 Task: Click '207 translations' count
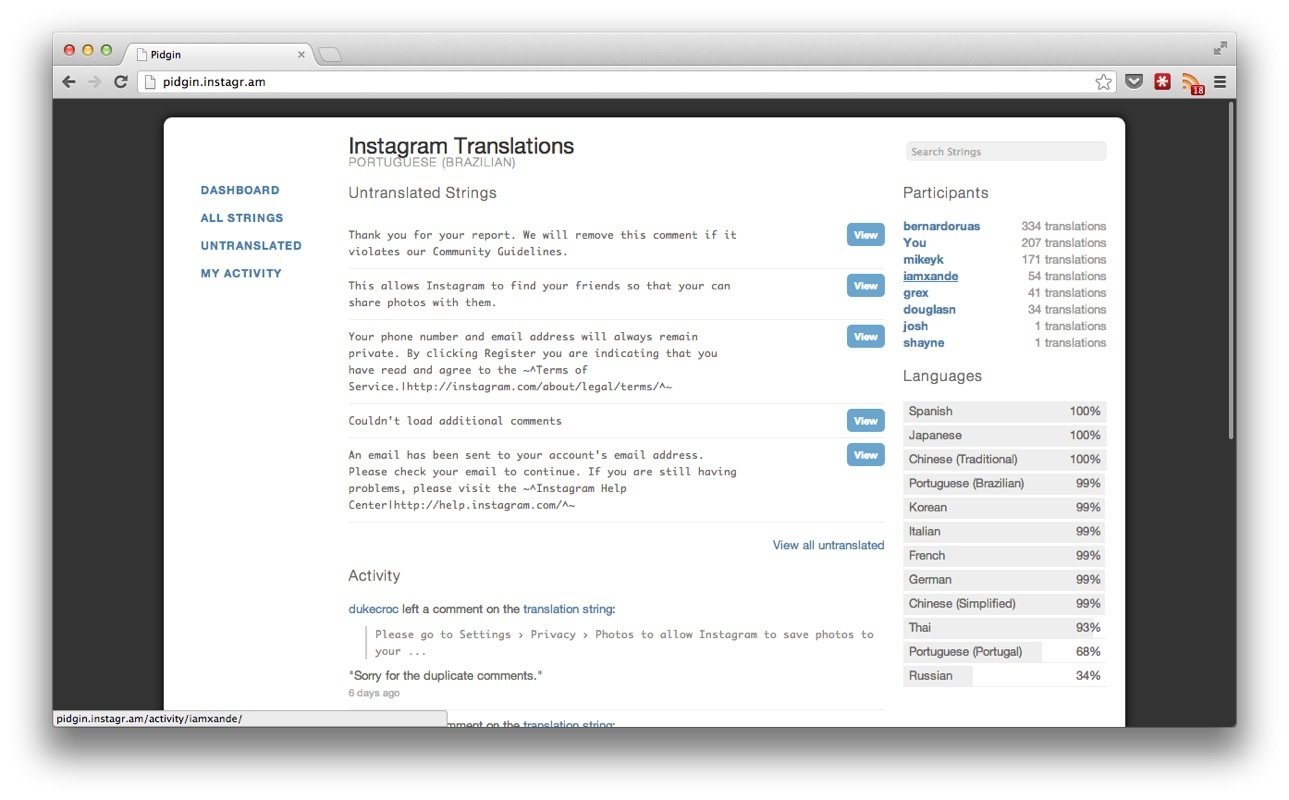(1064, 243)
